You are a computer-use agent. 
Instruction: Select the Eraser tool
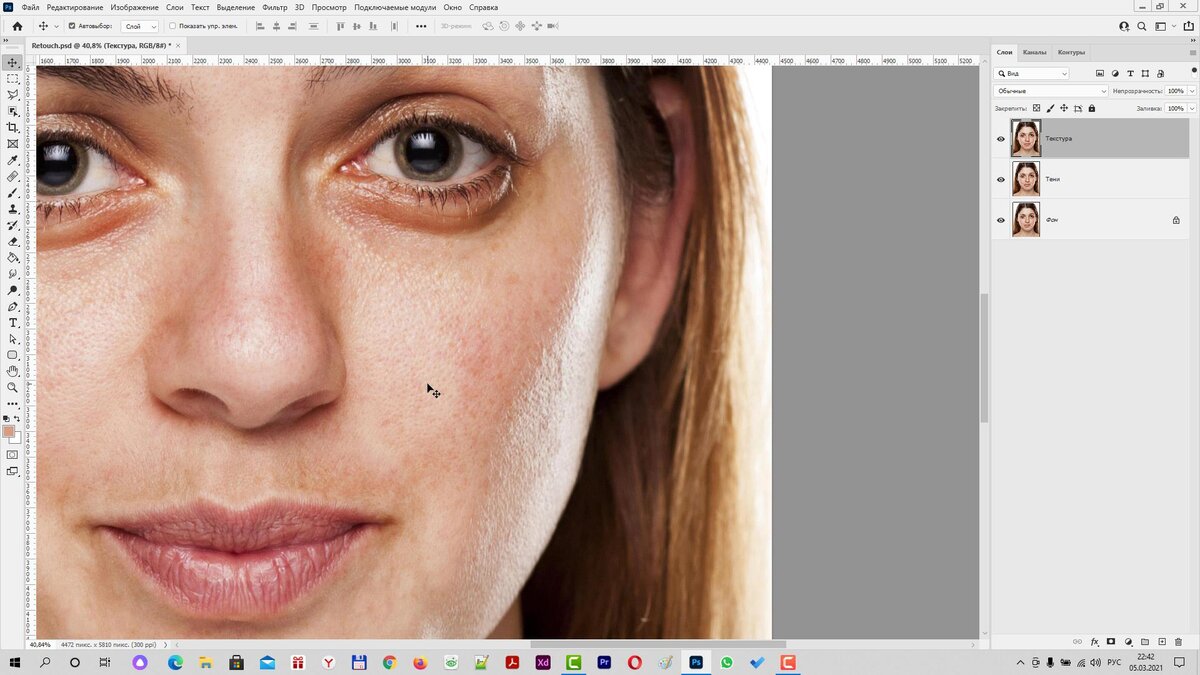point(13,241)
